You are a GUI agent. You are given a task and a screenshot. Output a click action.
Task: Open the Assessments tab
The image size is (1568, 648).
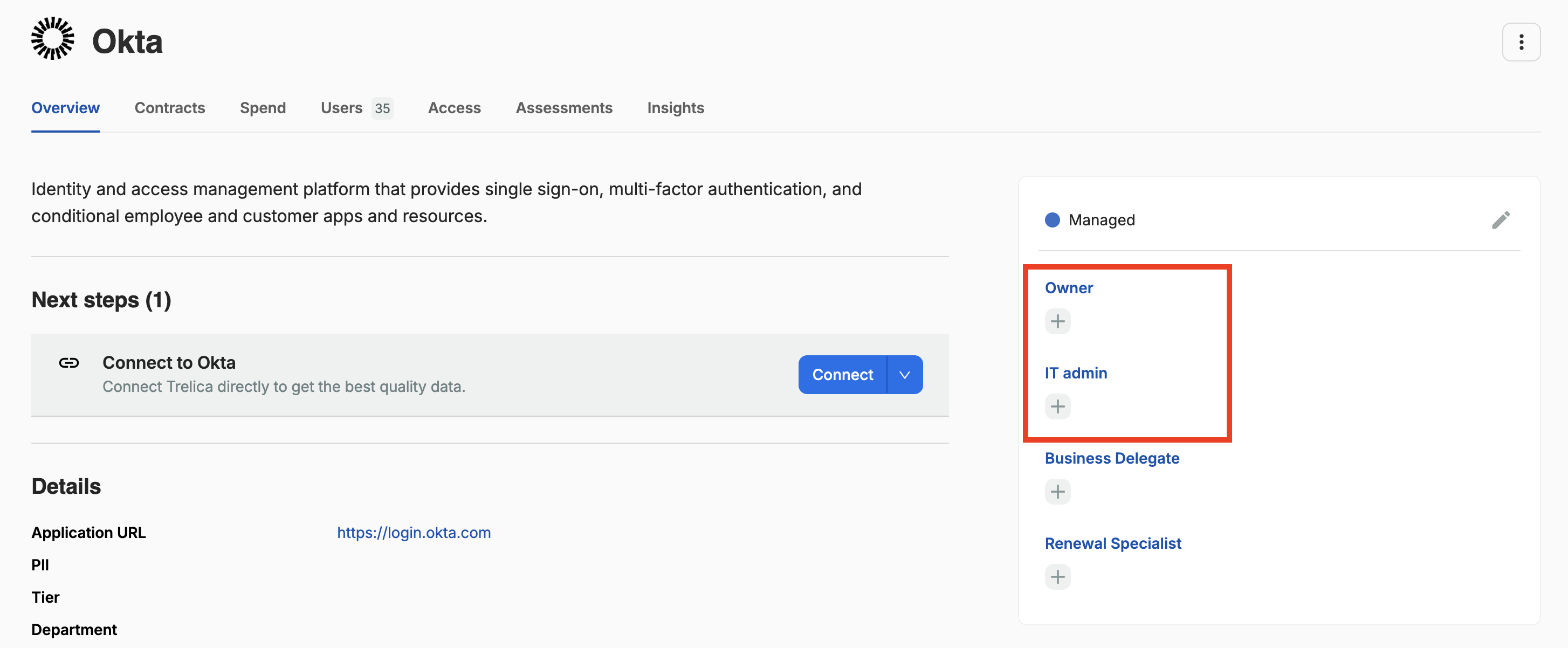pos(563,108)
